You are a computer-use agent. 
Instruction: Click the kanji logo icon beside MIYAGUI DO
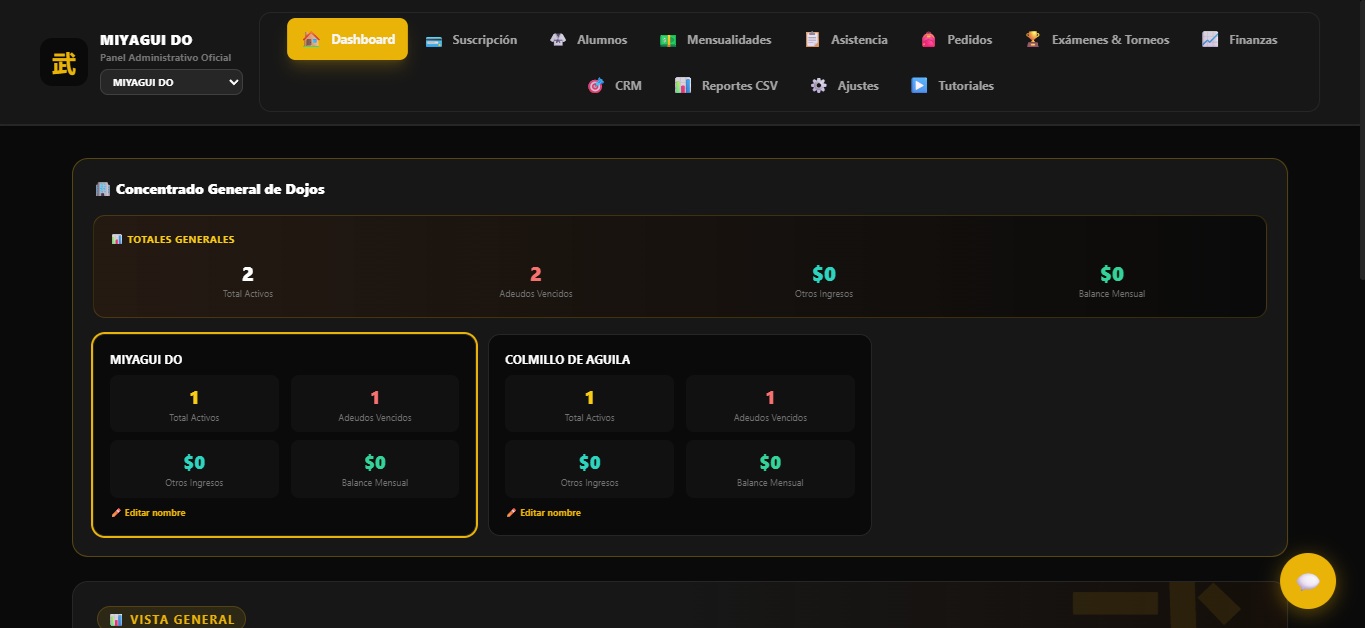coord(64,62)
